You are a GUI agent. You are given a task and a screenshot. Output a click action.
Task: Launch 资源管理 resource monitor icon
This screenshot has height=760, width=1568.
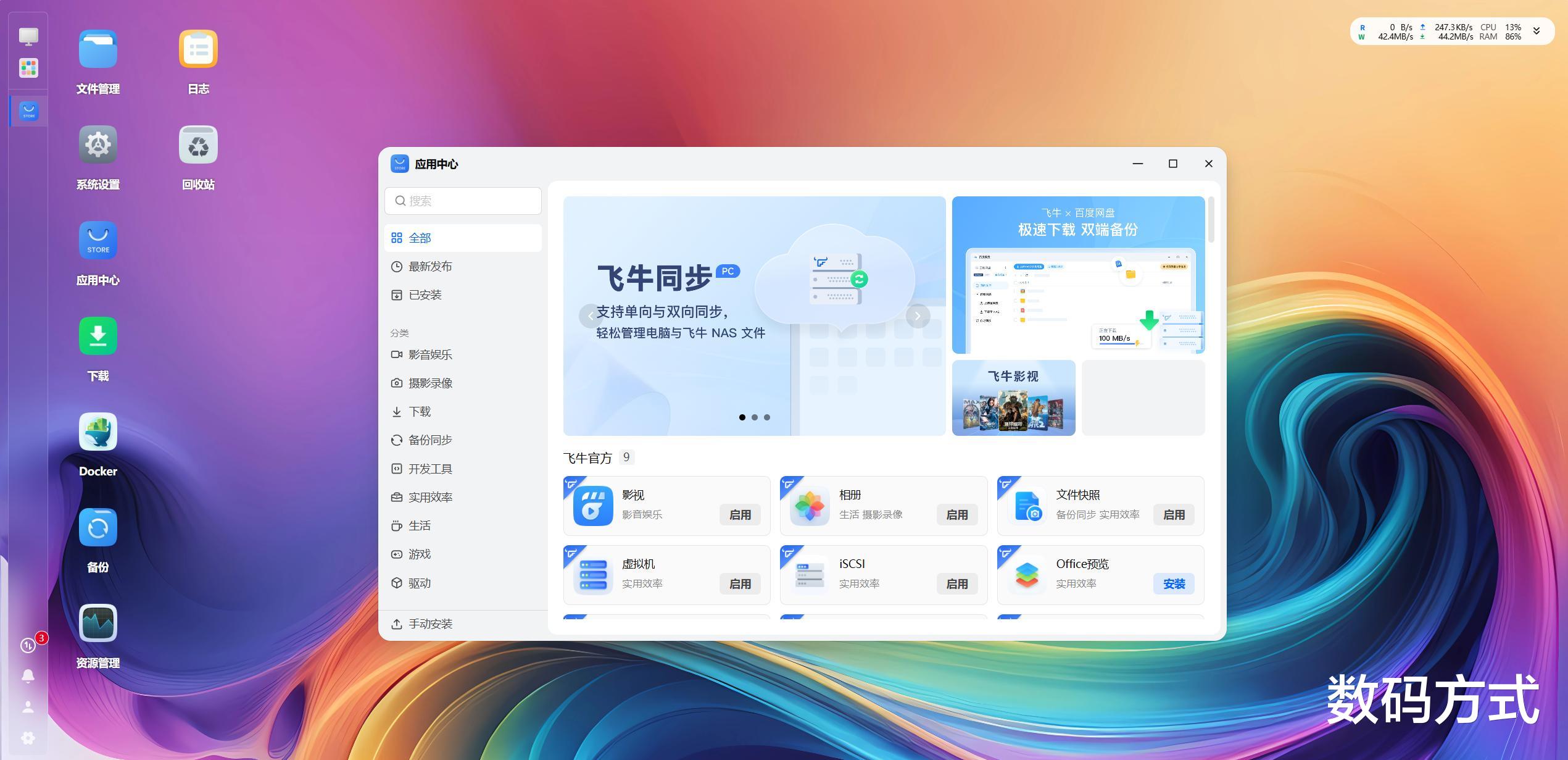(x=97, y=624)
